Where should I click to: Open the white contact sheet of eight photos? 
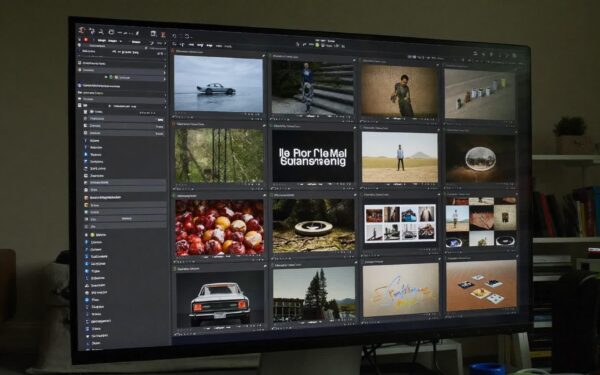(400, 223)
